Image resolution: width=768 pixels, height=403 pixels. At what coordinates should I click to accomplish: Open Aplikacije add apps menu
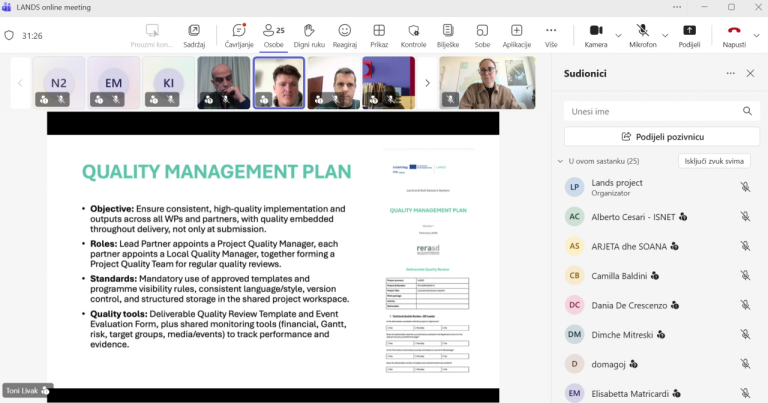click(517, 36)
